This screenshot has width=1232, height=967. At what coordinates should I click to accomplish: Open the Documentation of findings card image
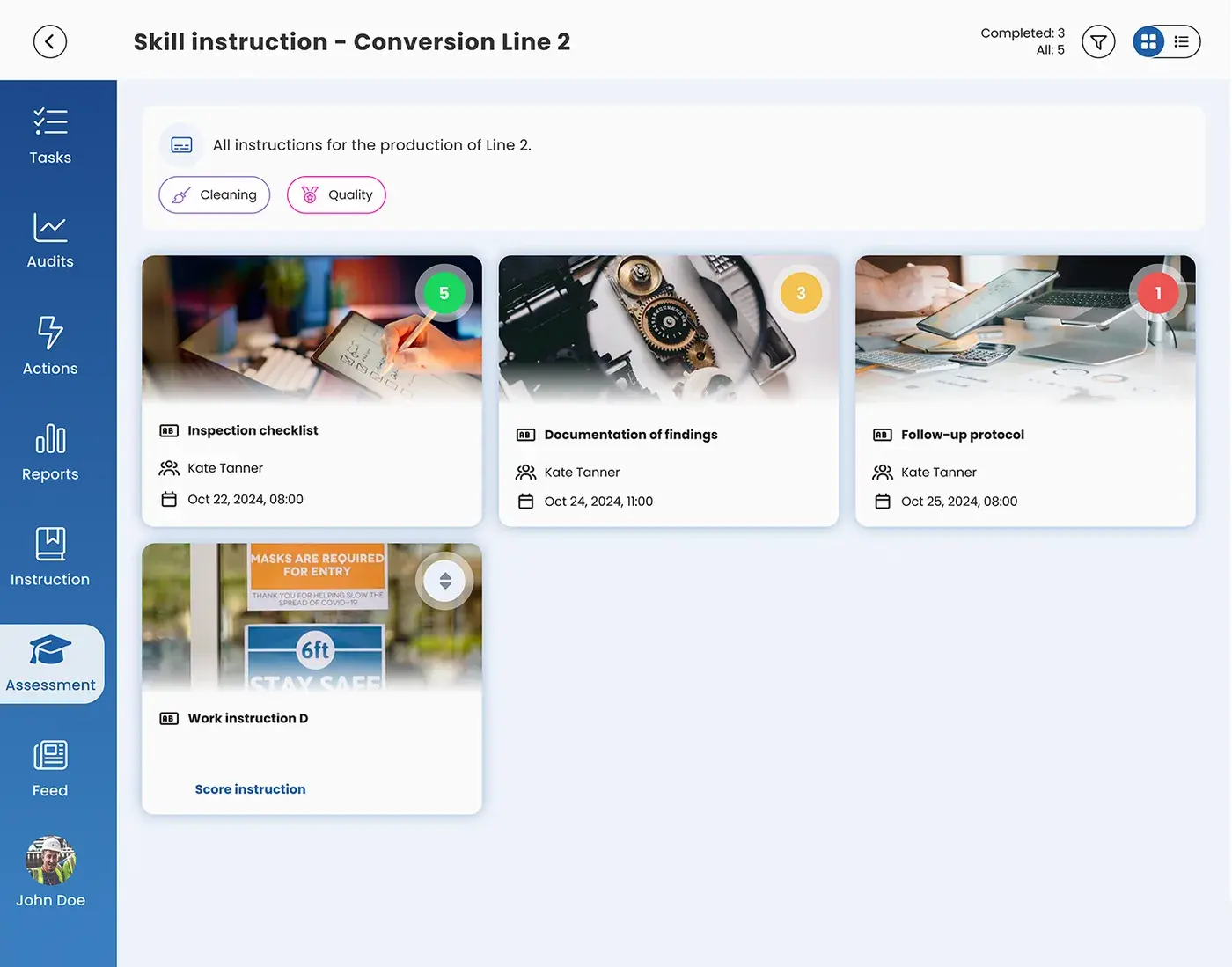click(669, 330)
